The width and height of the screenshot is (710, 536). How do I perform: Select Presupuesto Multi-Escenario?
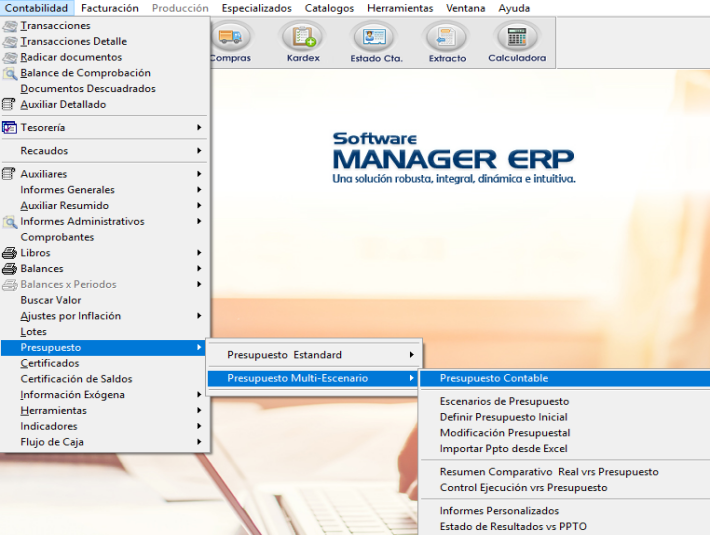[312, 378]
